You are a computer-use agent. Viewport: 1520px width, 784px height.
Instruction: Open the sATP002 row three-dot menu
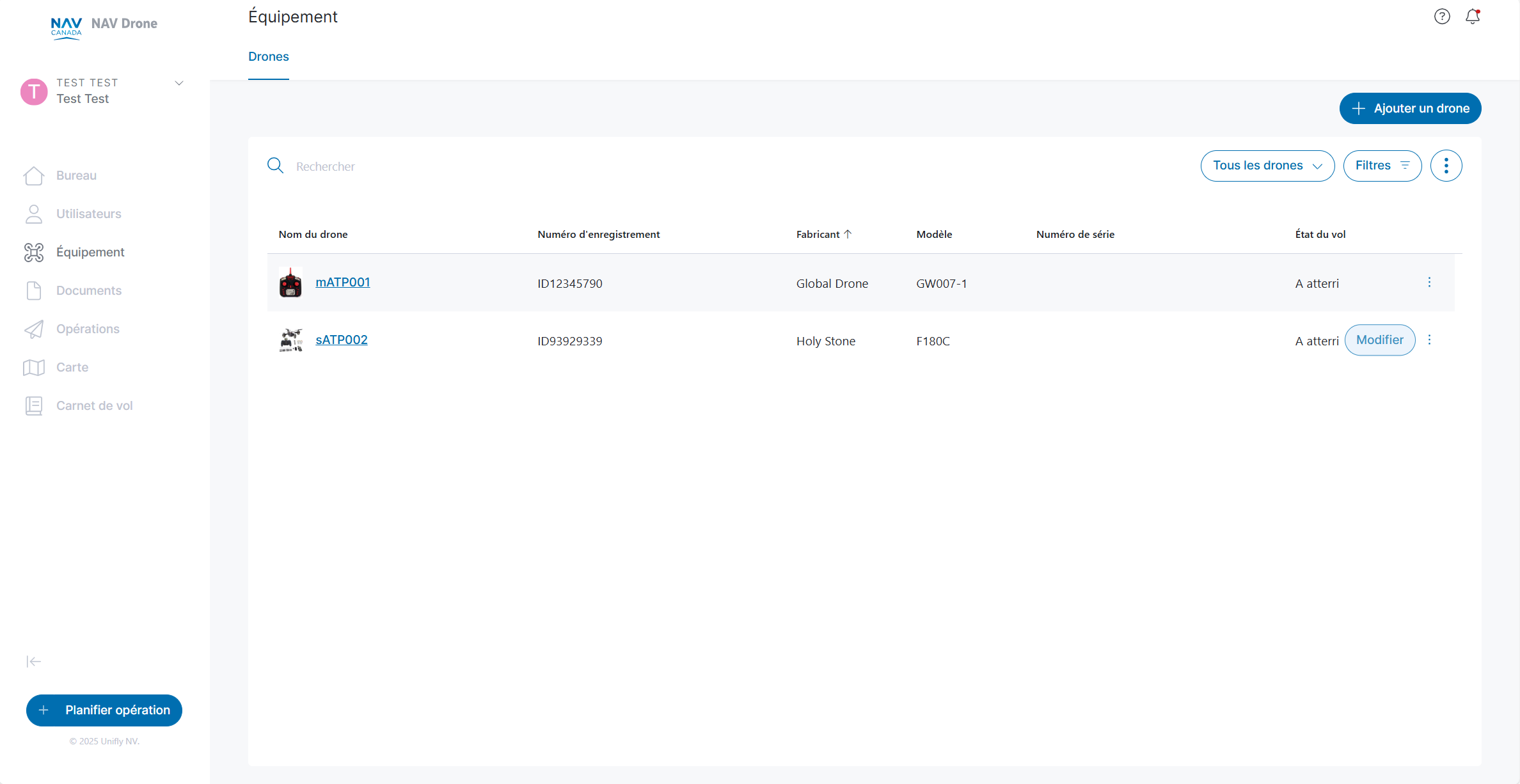(1429, 340)
